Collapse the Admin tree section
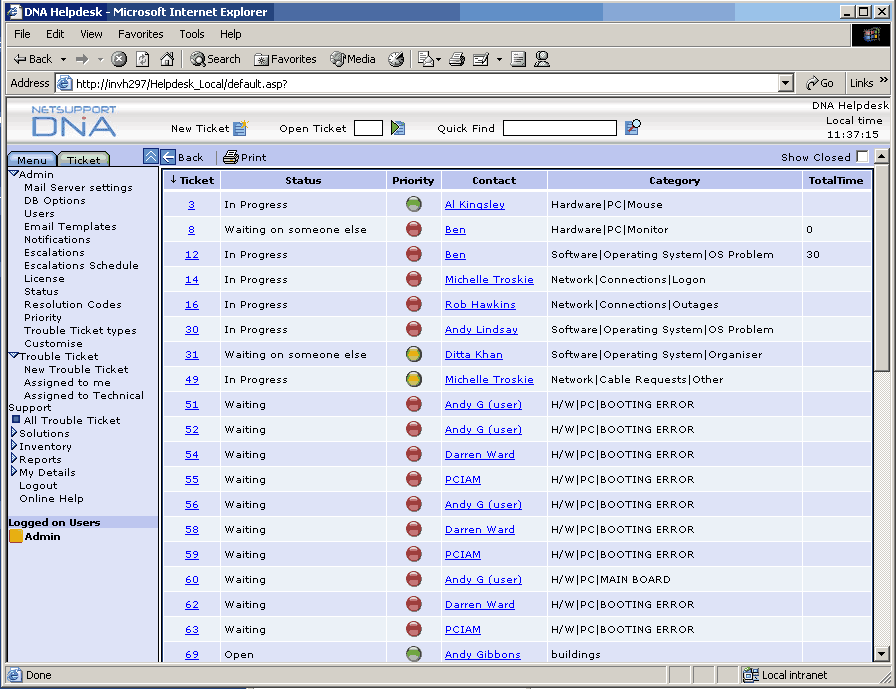Viewport: 896px width, 689px height. pyautogui.click(x=14, y=173)
